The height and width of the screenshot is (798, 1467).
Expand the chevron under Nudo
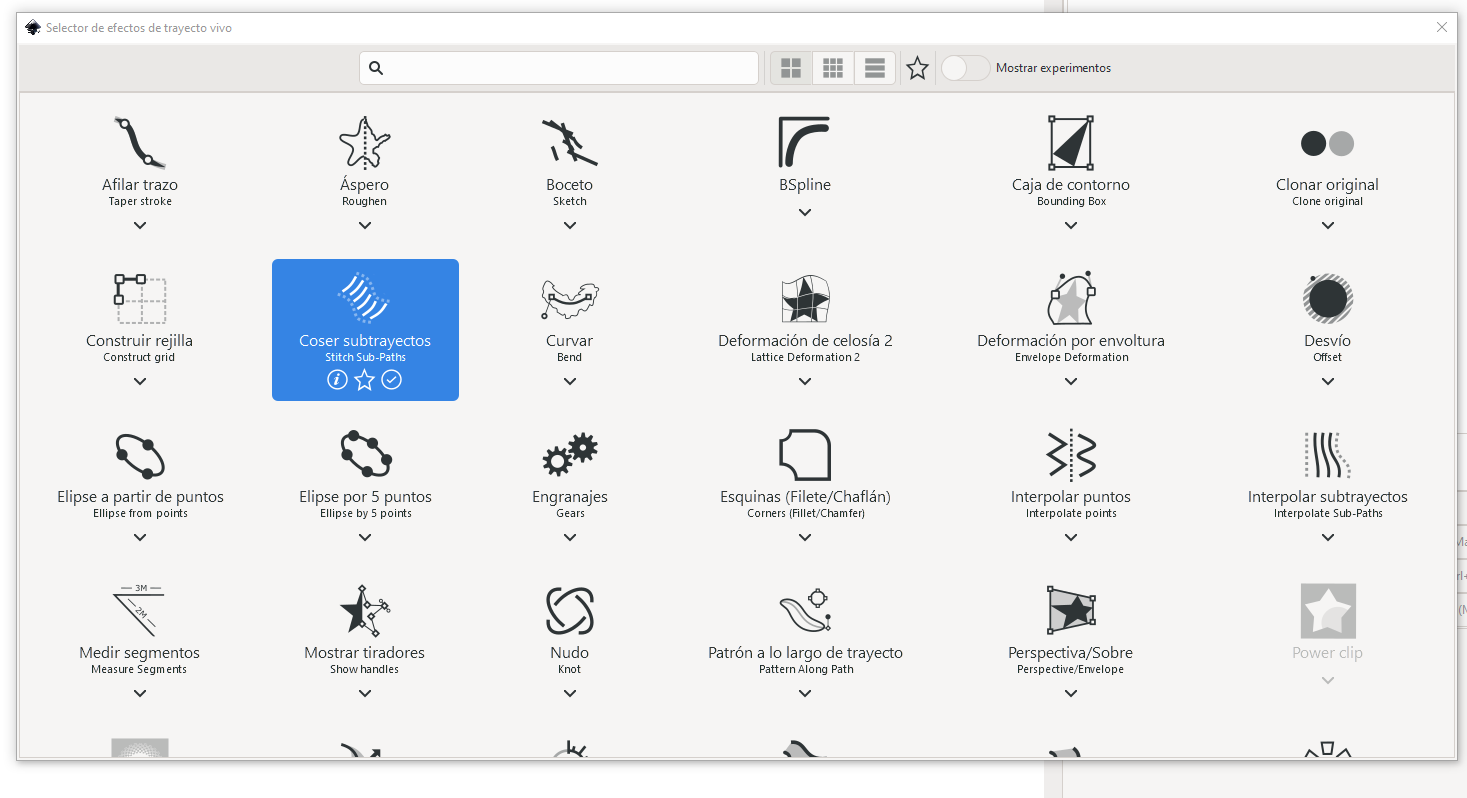(570, 693)
